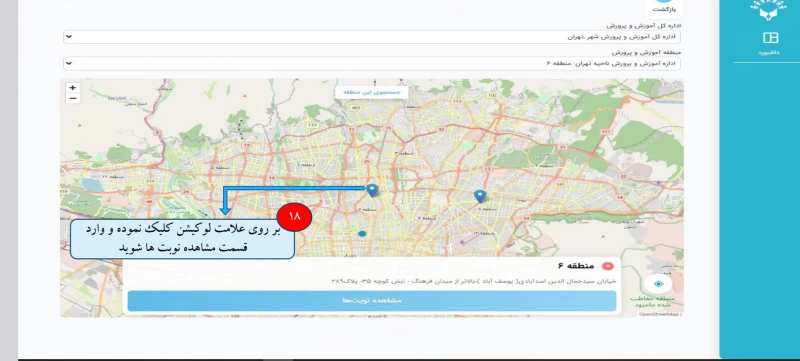
Task: Open the منطقه آموزش و پرورش dropdown
Action: 371,63
